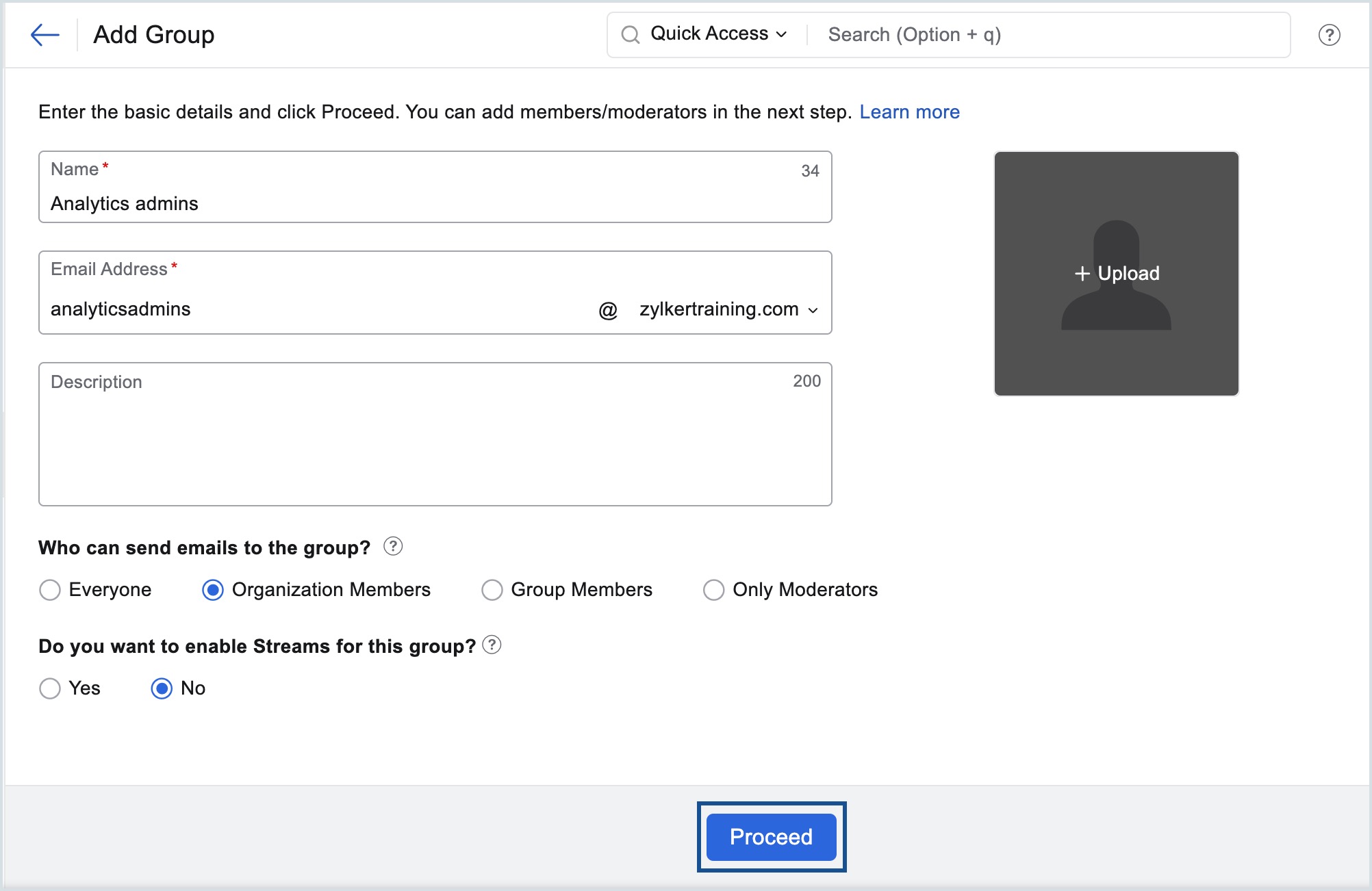The height and width of the screenshot is (891, 1372).
Task: Click Proceed to continue group creation
Action: click(770, 836)
